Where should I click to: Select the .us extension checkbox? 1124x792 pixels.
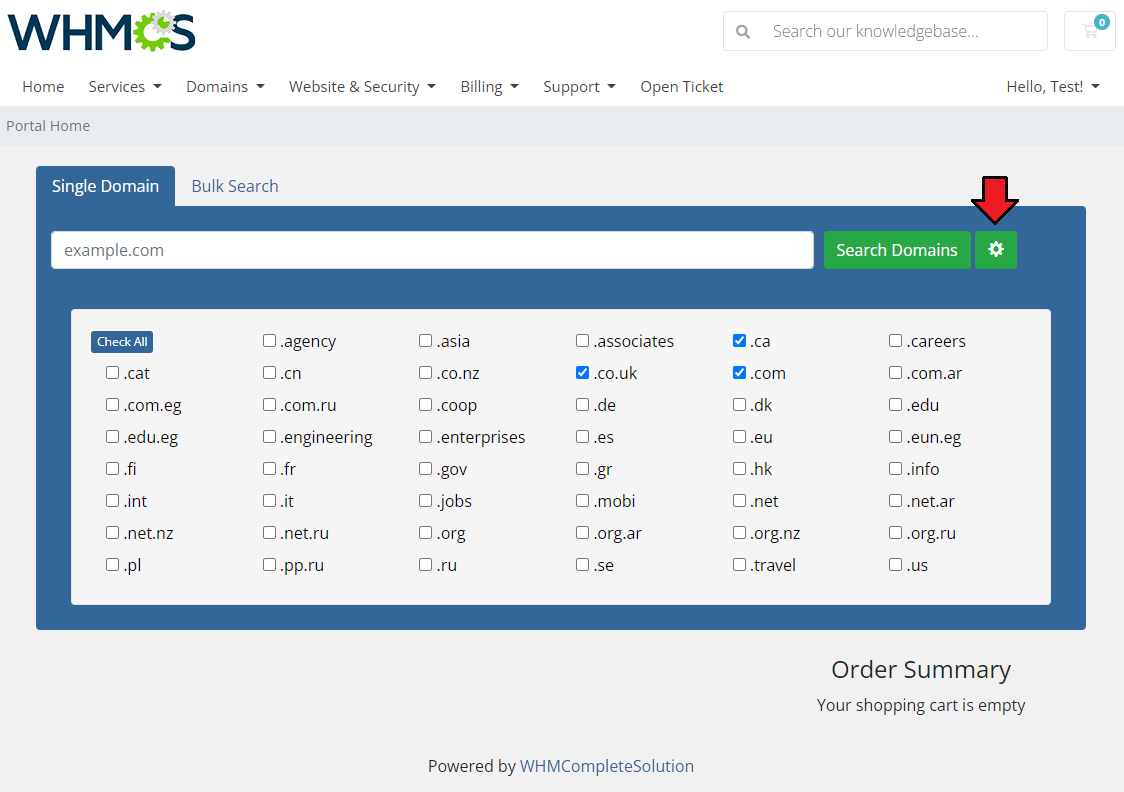tap(895, 565)
